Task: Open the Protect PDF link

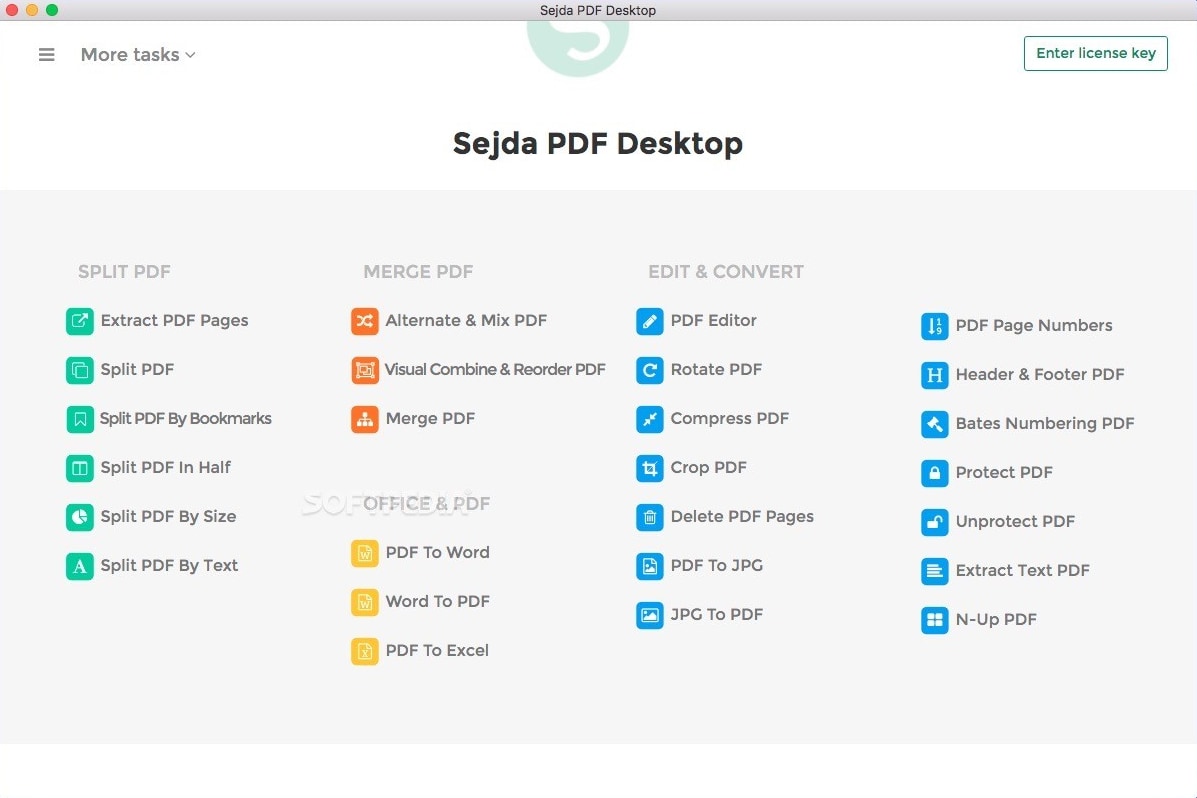Action: click(1004, 473)
